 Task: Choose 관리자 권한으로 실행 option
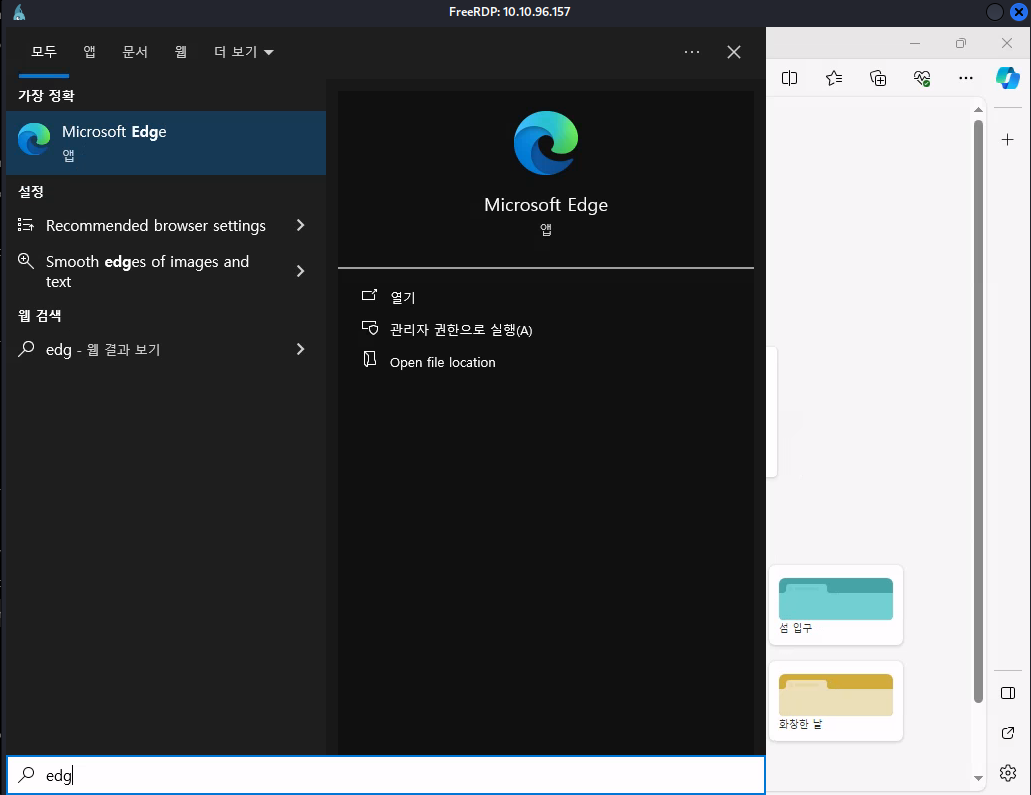click(460, 330)
